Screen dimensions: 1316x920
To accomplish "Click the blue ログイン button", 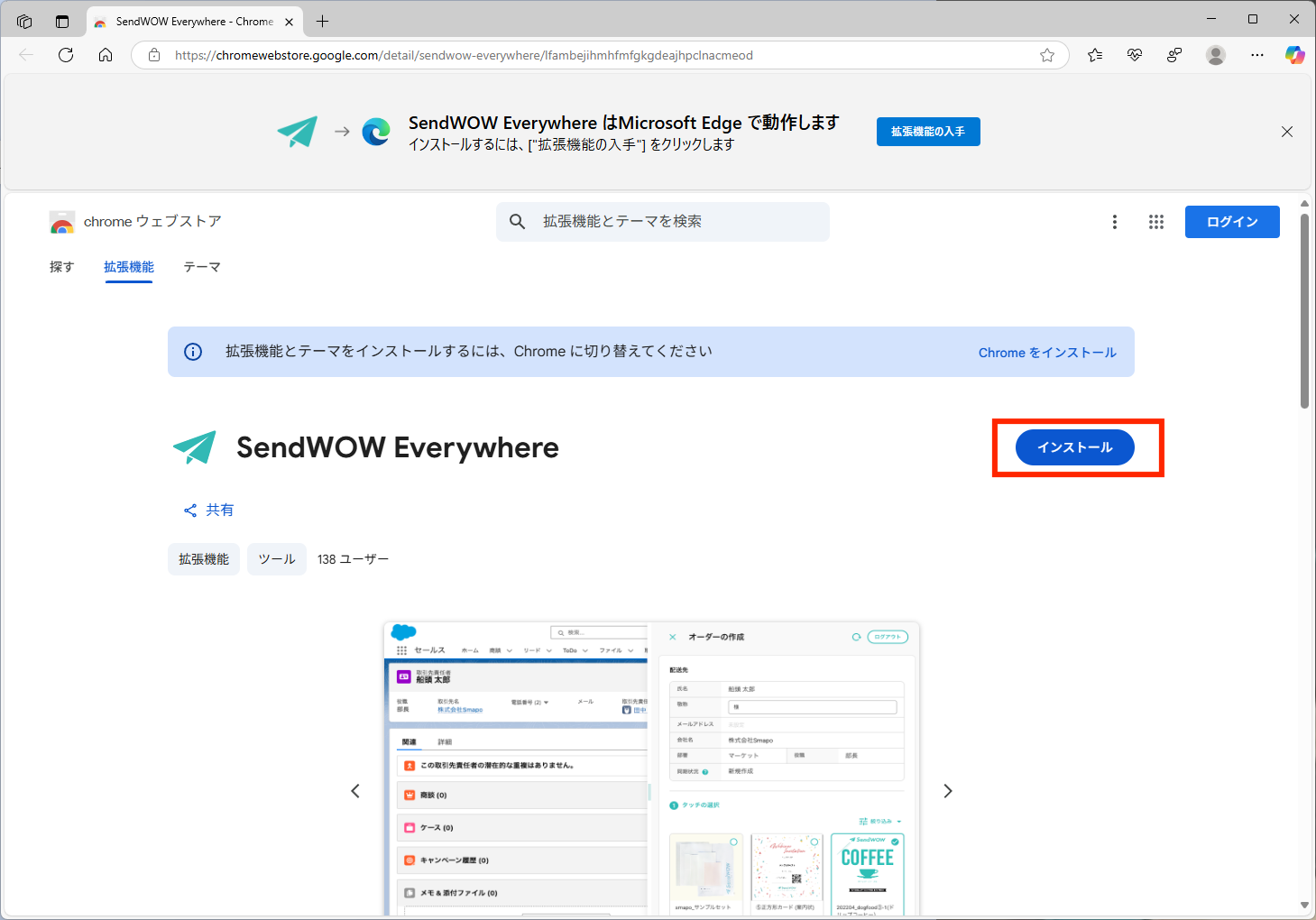I will tap(1232, 222).
